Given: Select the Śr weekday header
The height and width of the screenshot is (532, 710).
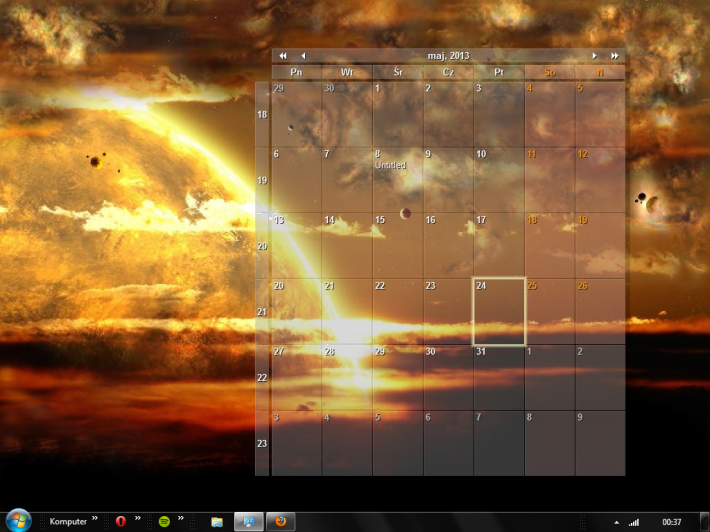Looking at the screenshot, I should [398, 72].
